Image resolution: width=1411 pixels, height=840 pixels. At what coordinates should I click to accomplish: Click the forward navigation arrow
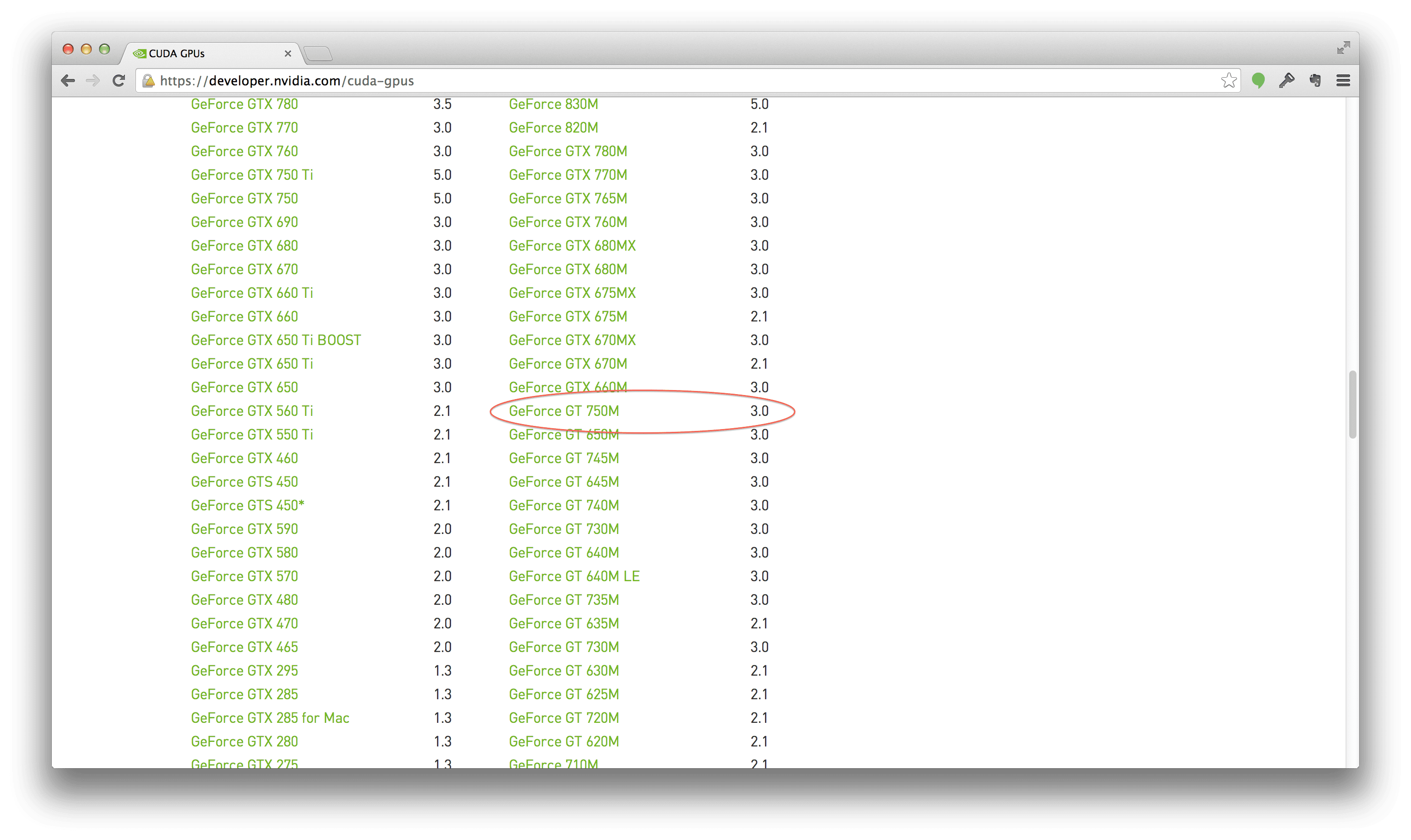click(93, 80)
